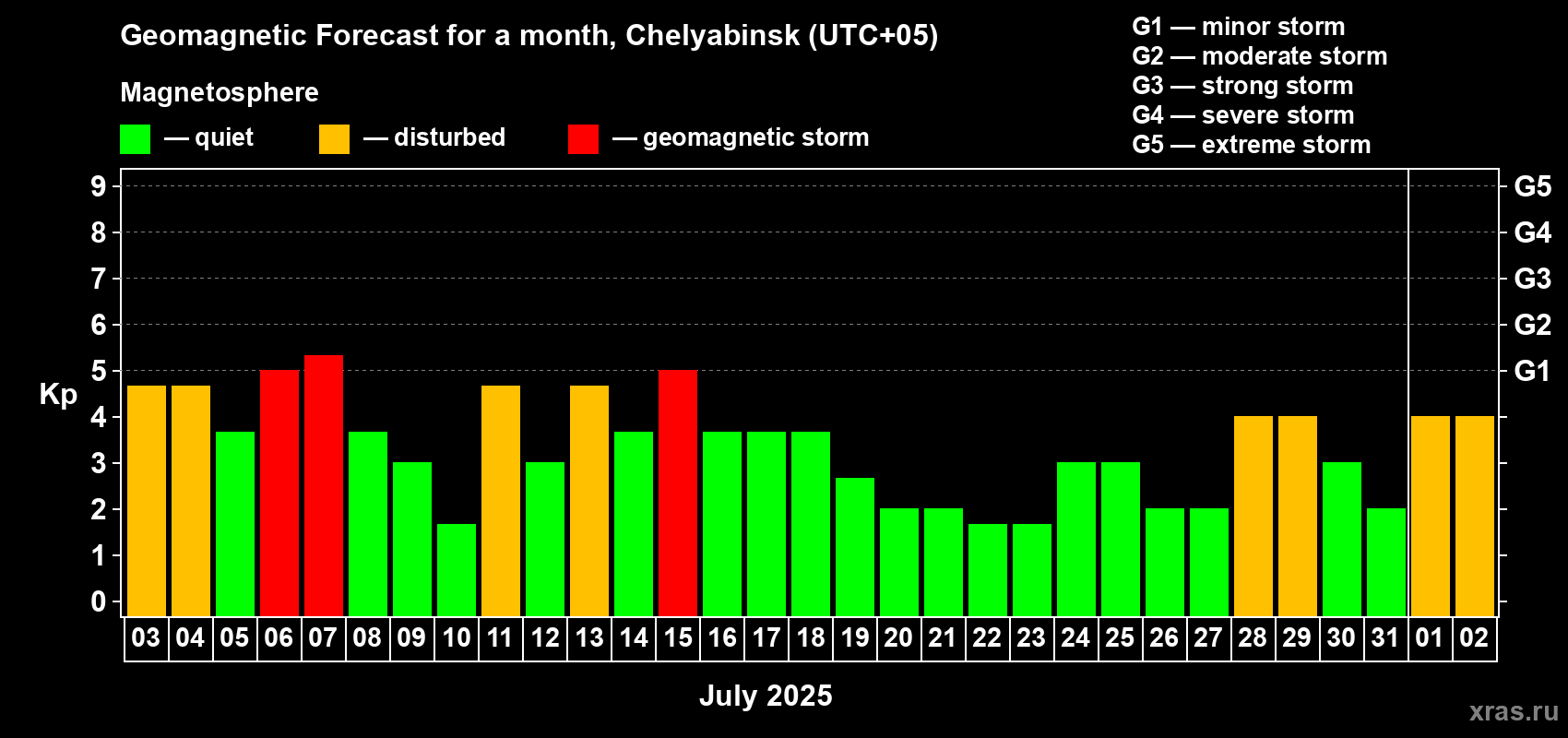Click the 'G1 — minor storm' legend line
1568x738 pixels.
(x=1239, y=27)
